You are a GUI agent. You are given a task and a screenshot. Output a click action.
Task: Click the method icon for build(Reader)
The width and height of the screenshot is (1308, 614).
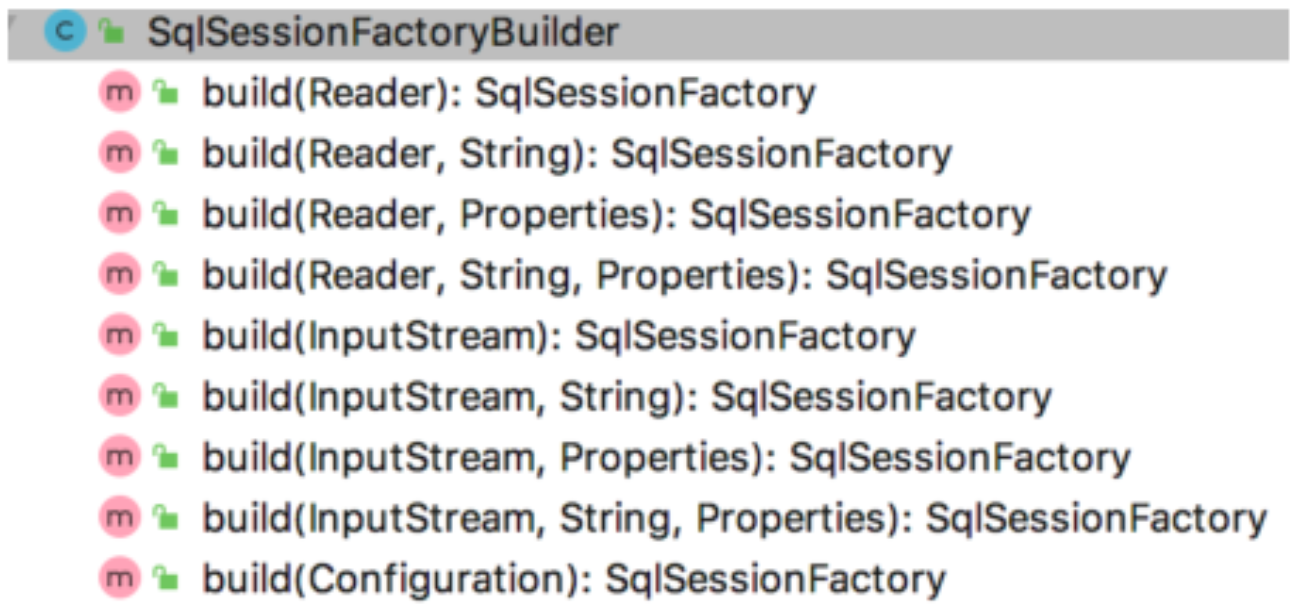[119, 93]
